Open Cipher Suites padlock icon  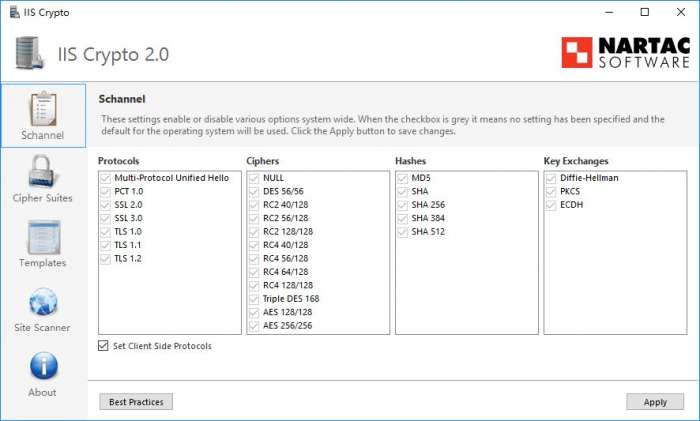pos(42,172)
